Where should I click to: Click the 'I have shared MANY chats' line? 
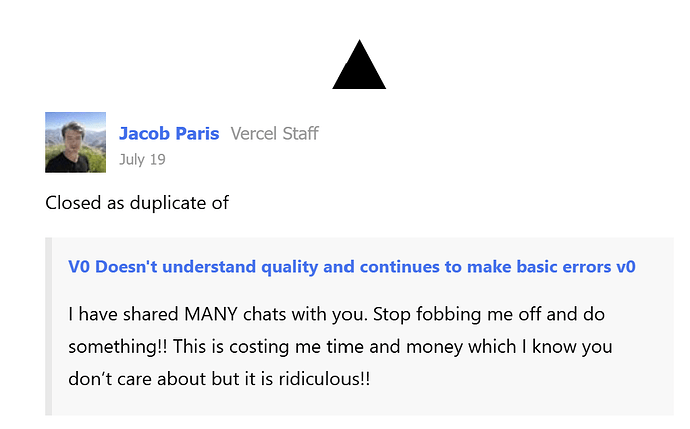click(x=337, y=314)
